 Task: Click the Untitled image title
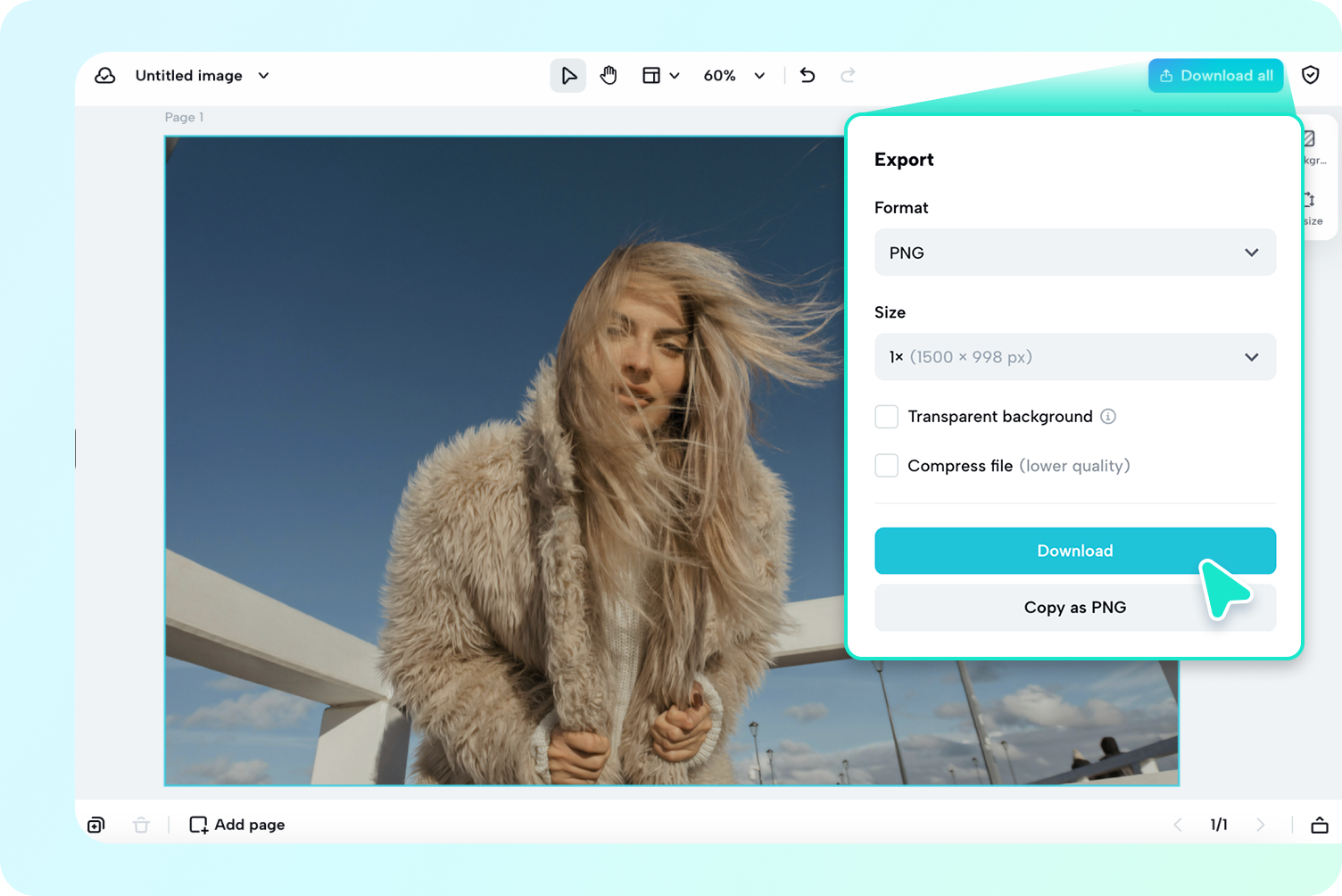tap(189, 76)
